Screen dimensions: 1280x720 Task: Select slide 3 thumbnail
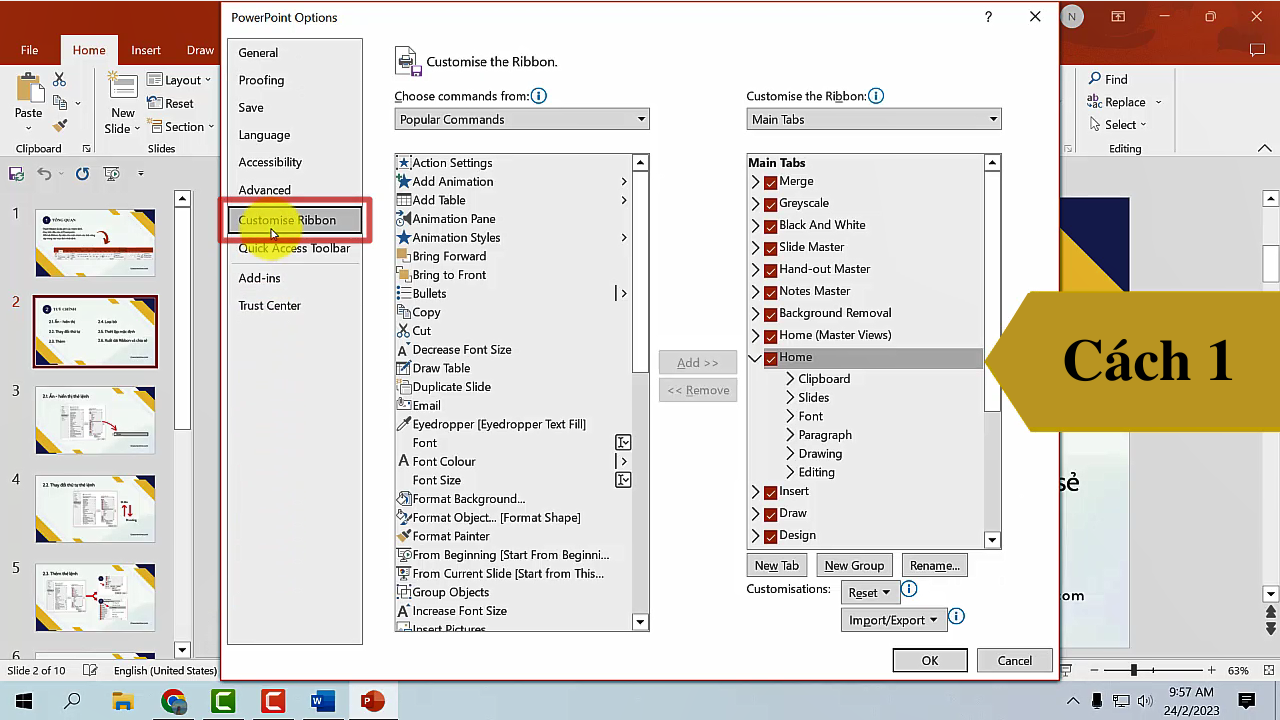tap(96, 420)
